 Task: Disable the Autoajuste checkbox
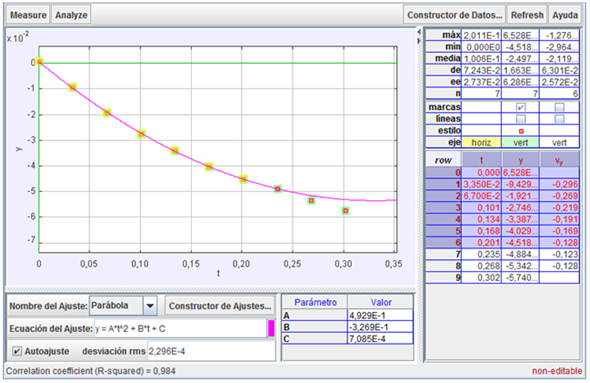pyautogui.click(x=17, y=351)
